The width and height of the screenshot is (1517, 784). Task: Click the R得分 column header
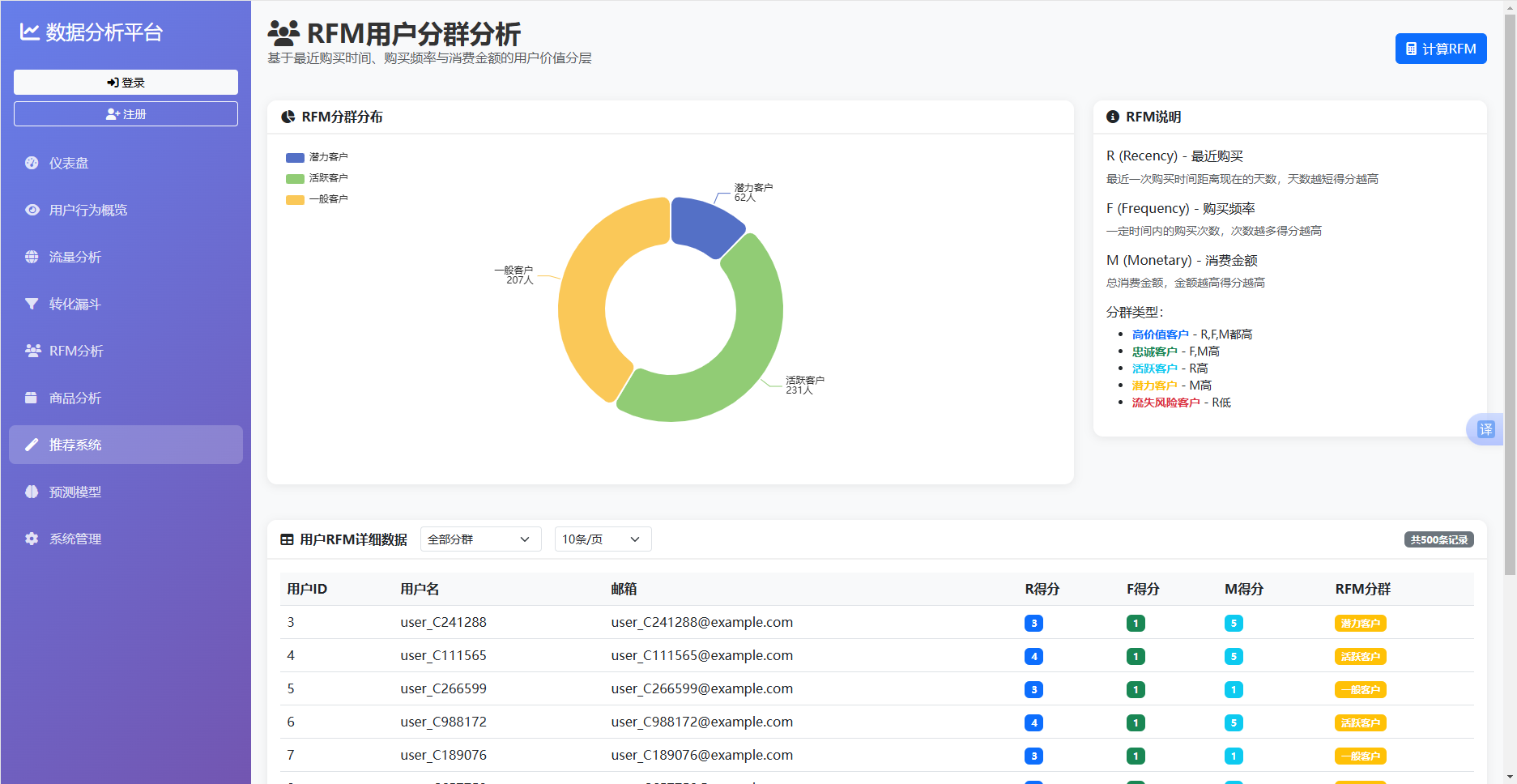pos(1042,589)
